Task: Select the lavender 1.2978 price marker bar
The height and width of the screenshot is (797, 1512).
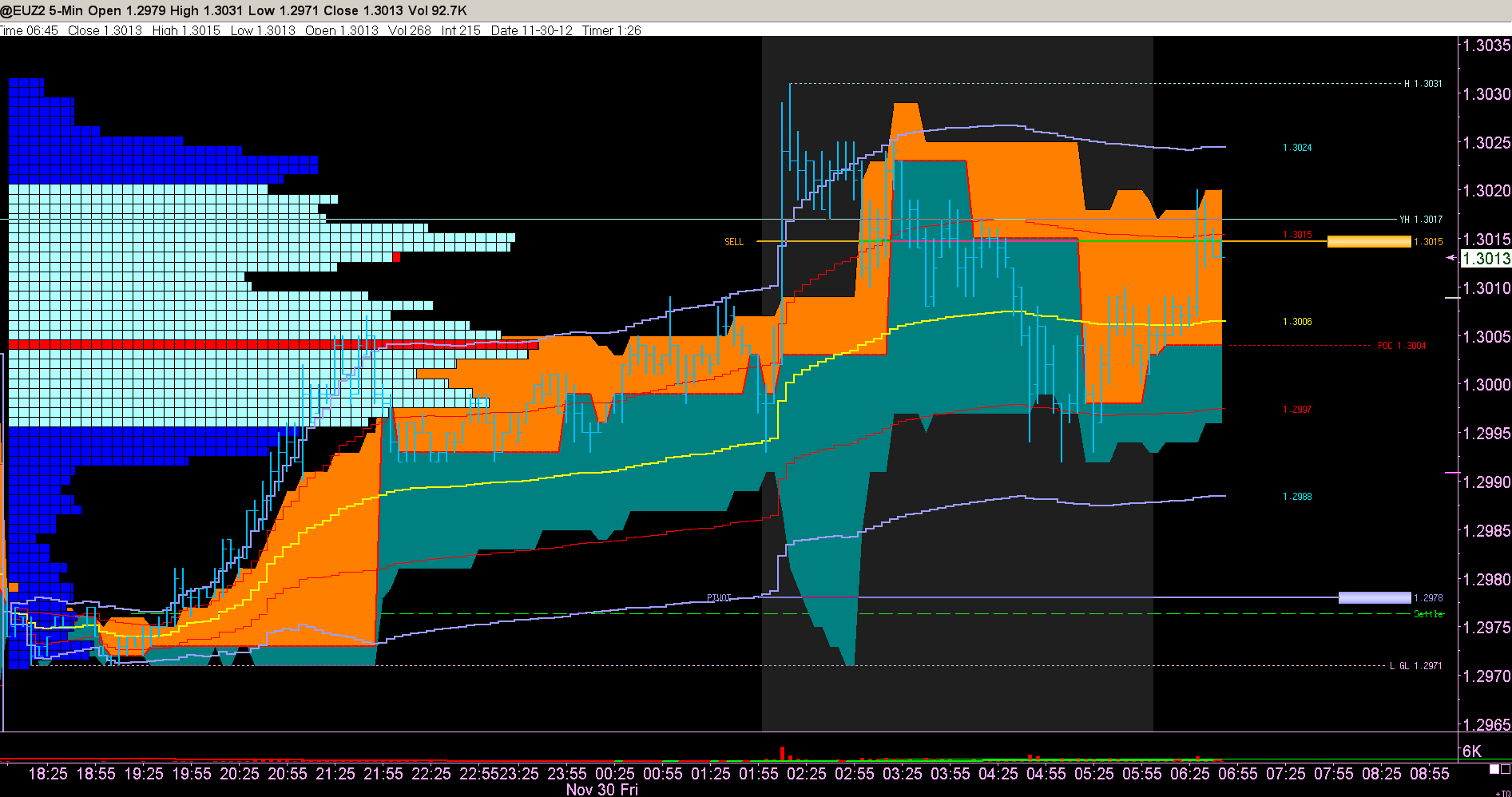Action: point(1375,597)
